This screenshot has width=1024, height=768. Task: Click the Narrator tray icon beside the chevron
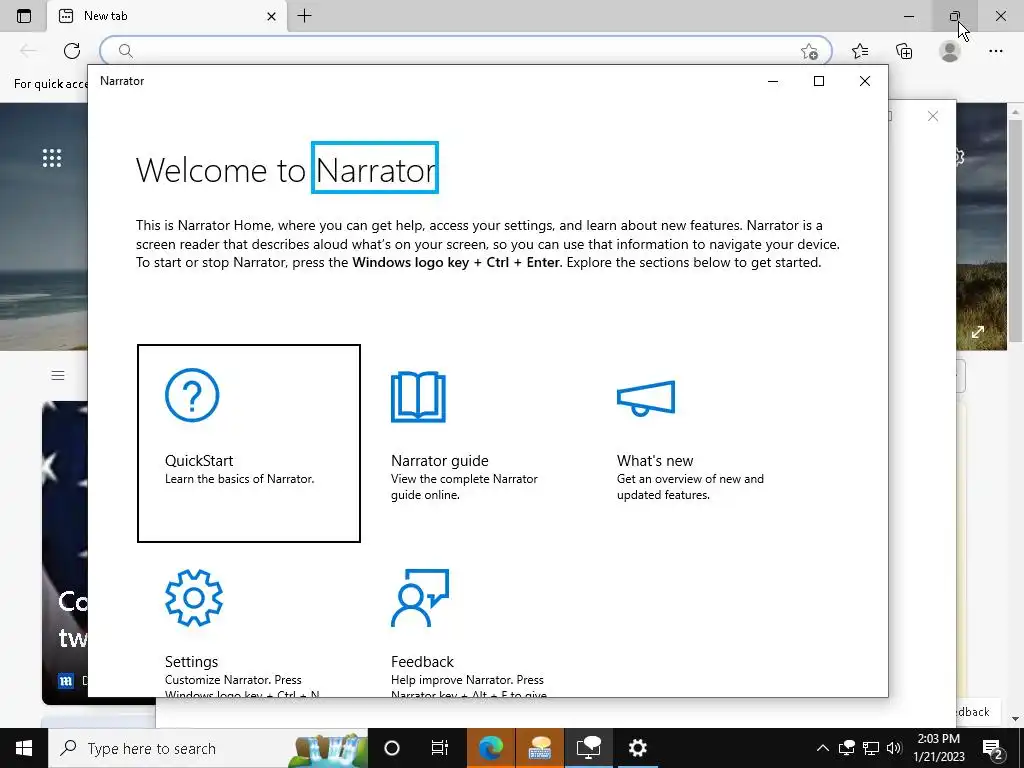[847, 748]
